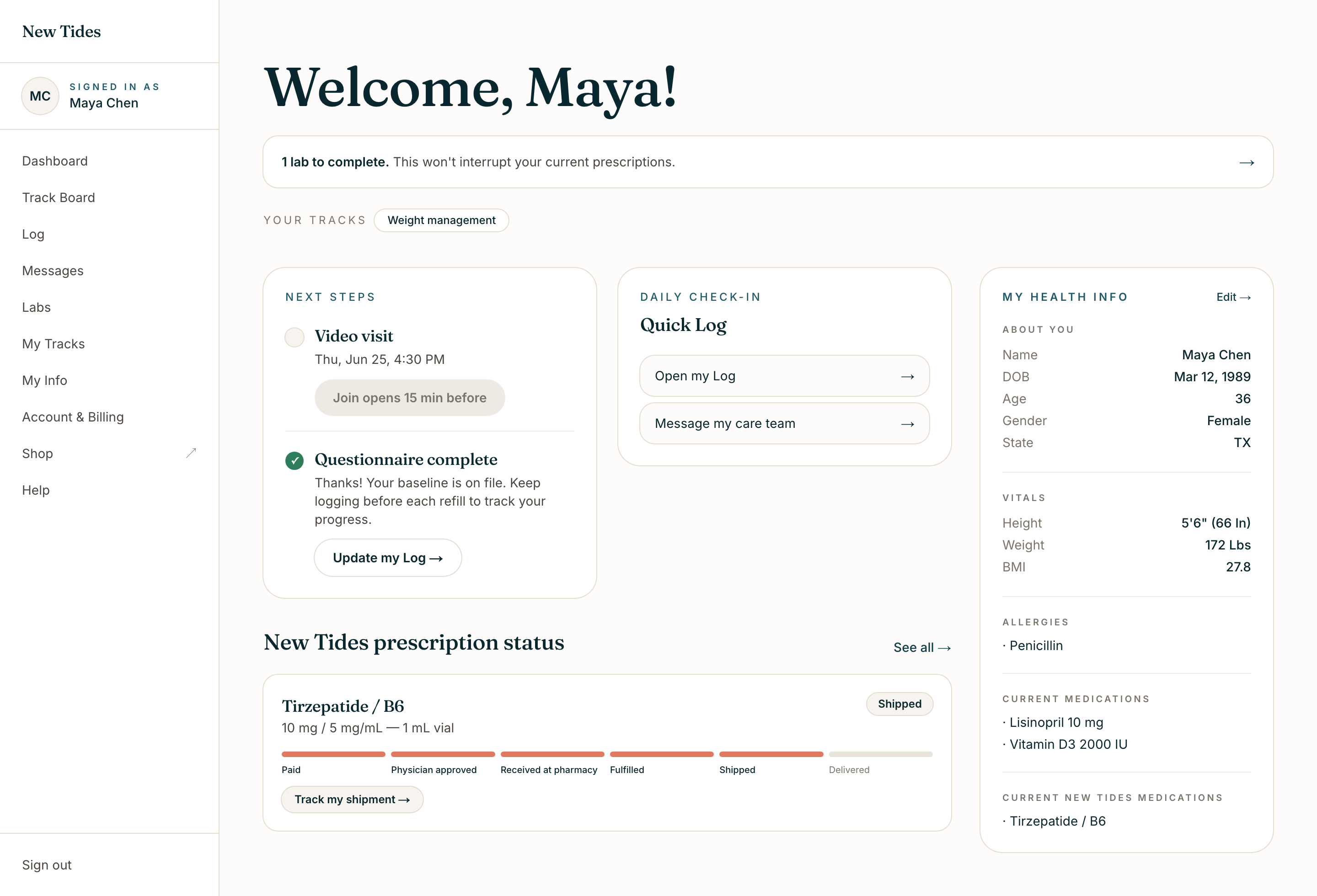Click the Age value 36
The image size is (1317, 896).
pos(1243,399)
